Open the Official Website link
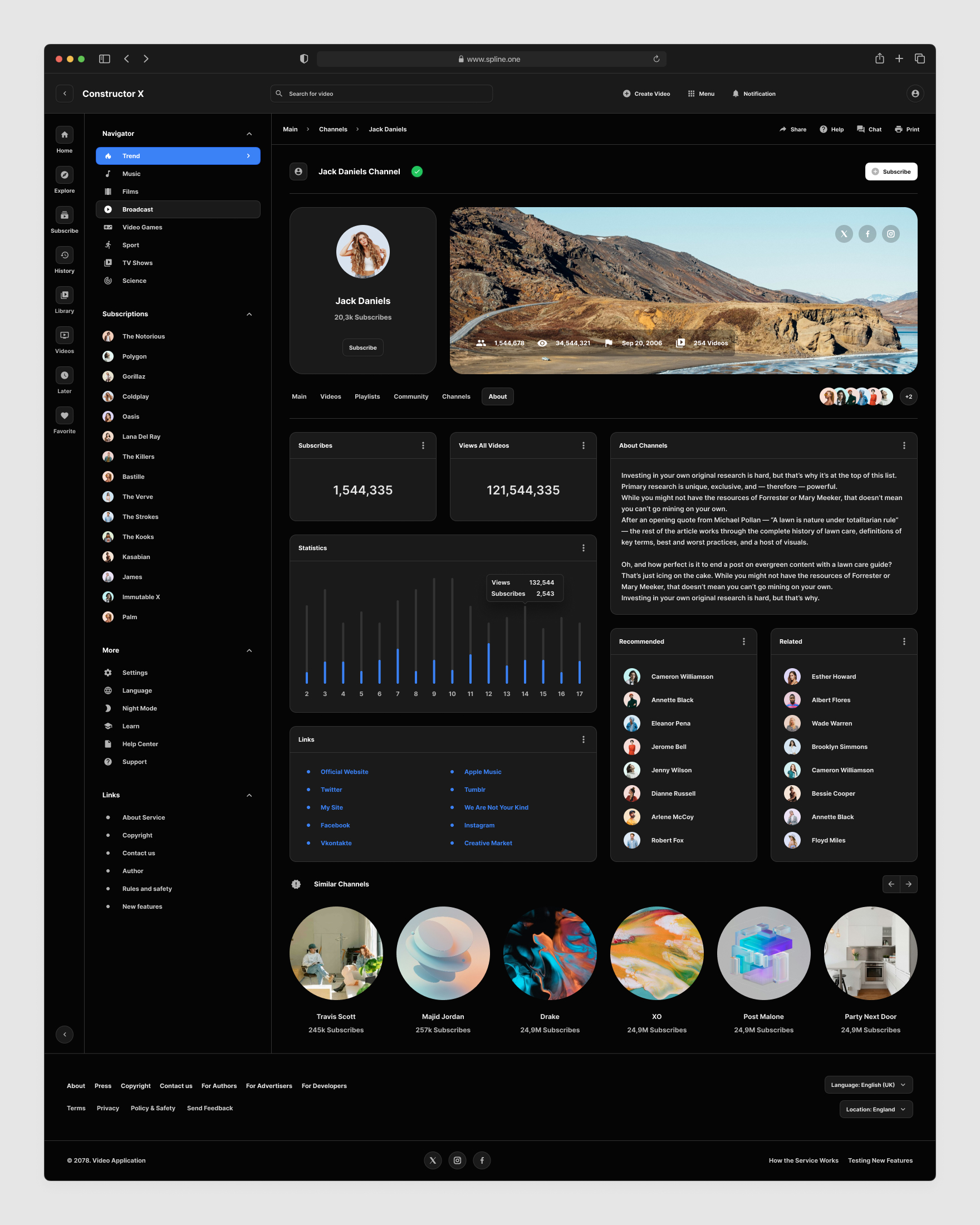 [x=344, y=772]
